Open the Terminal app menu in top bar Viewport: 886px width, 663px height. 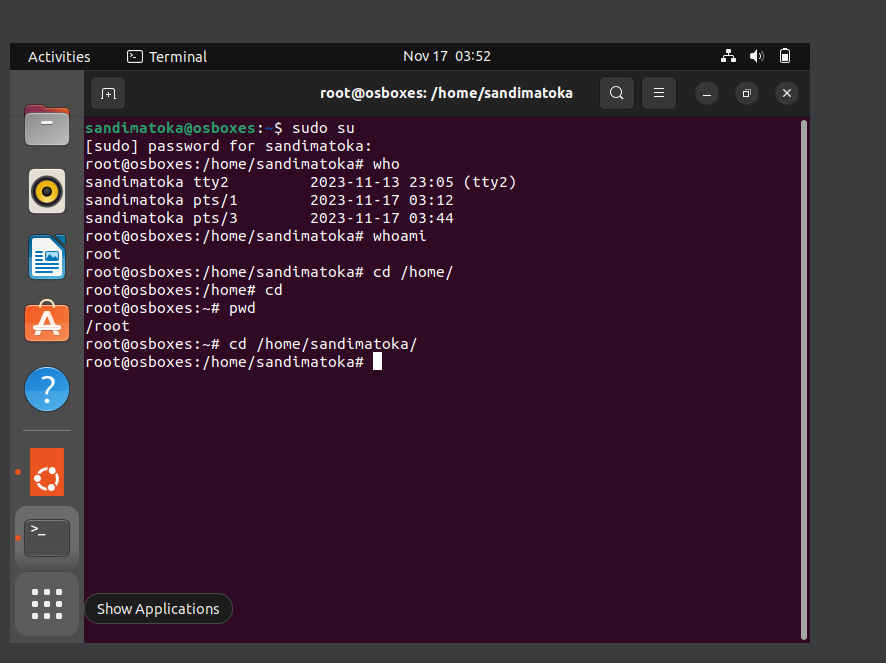click(167, 57)
